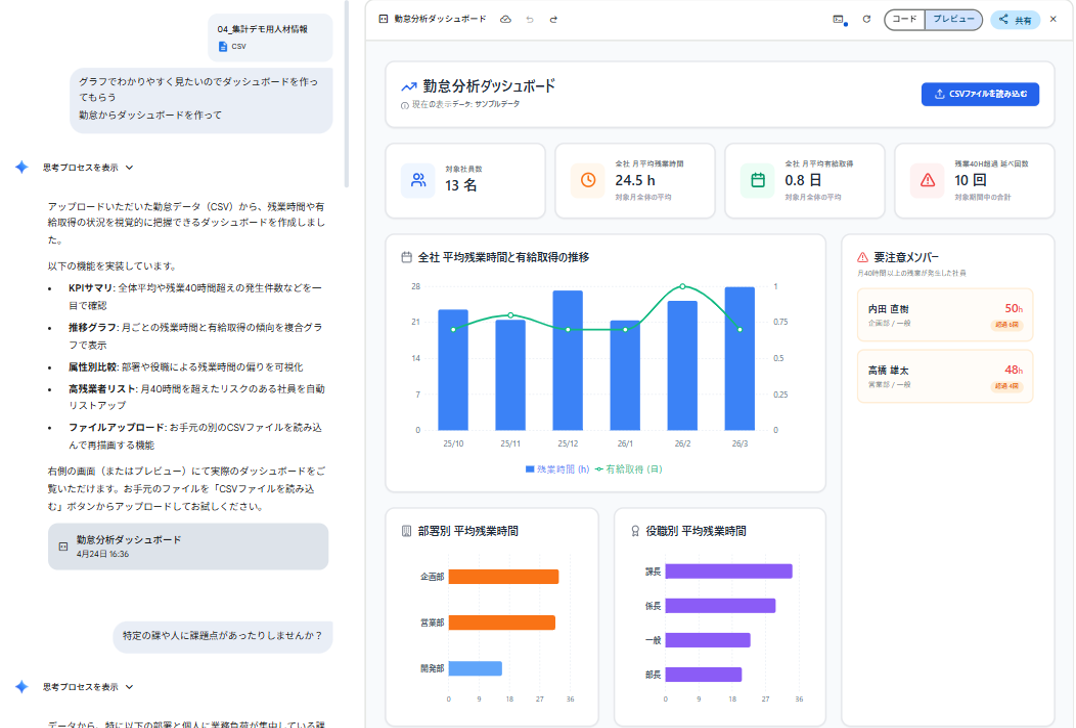The width and height of the screenshot is (1076, 728).
Task: Click the CSV file icon in the attachment
Action: pyautogui.click(x=222, y=47)
